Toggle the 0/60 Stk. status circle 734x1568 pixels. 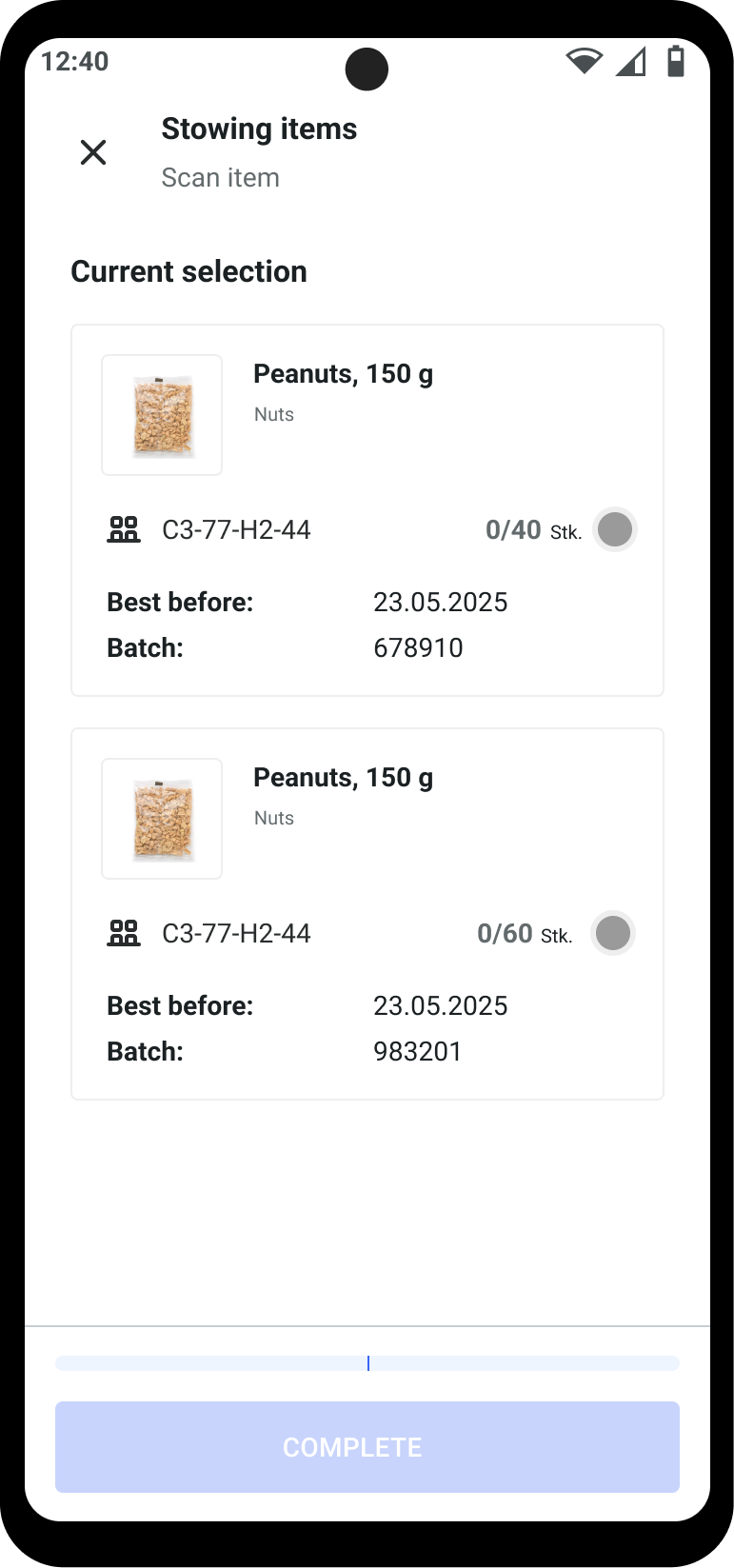coord(613,933)
